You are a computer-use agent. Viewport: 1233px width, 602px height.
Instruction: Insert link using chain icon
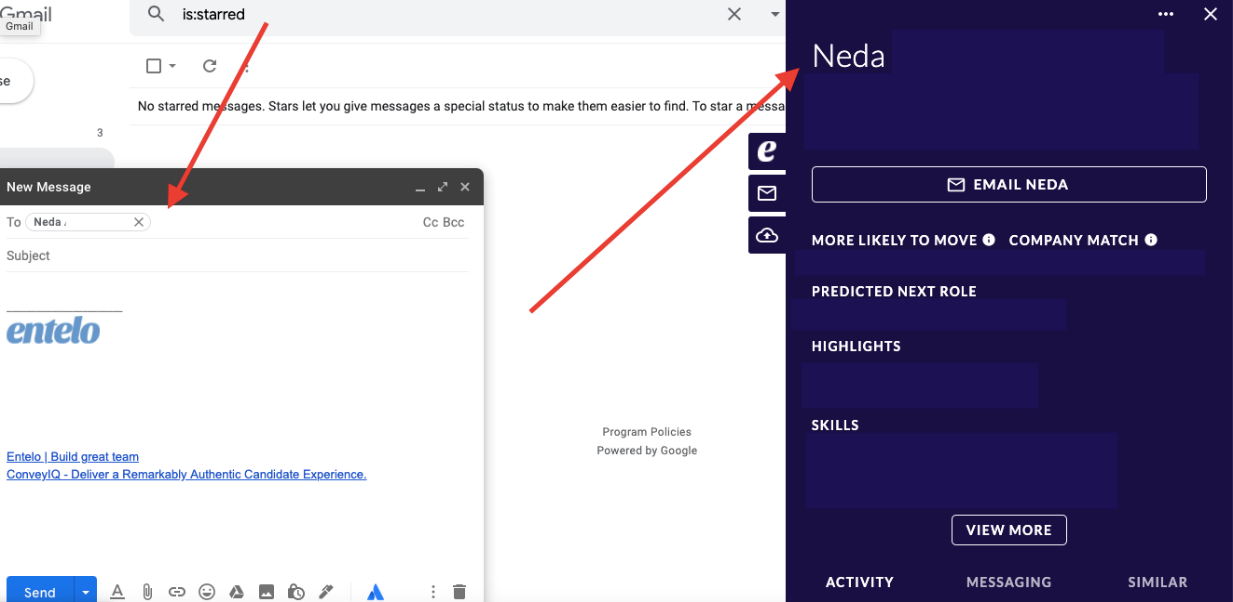tap(177, 591)
